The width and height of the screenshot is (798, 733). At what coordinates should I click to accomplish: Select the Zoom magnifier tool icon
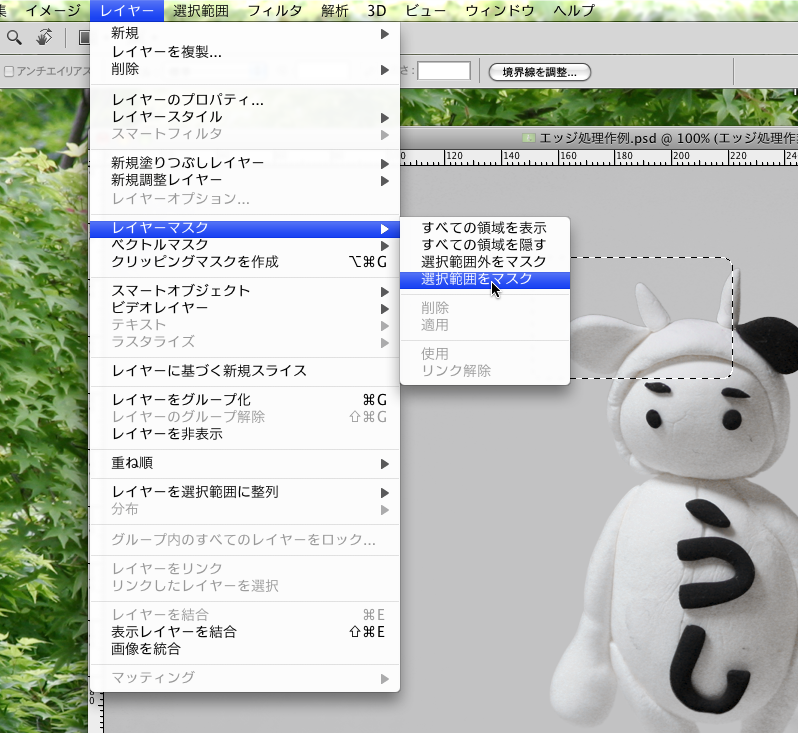(14, 38)
